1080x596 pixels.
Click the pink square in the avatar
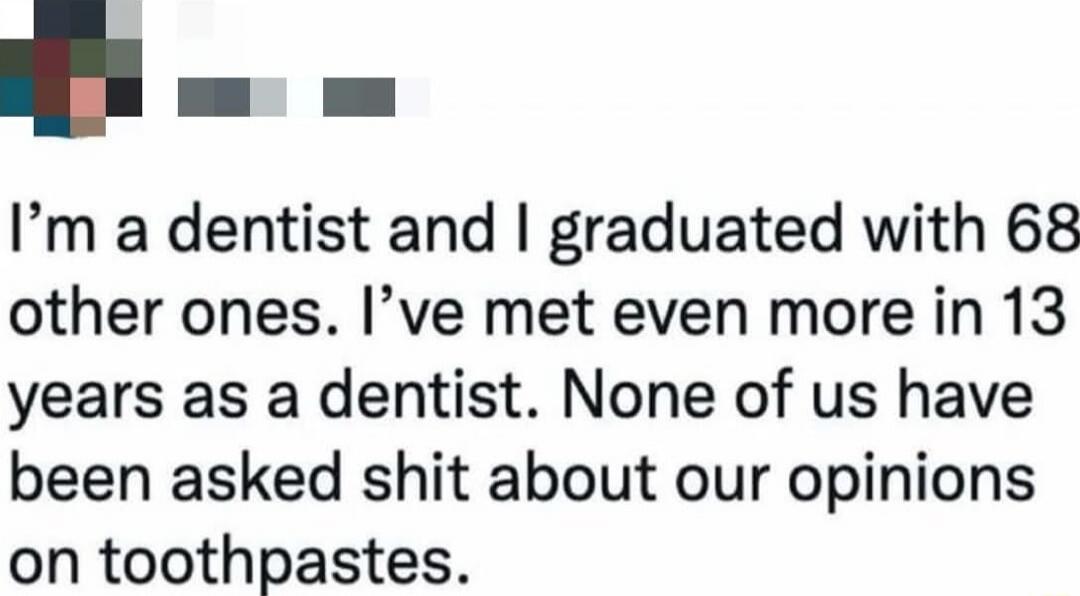coord(88,97)
